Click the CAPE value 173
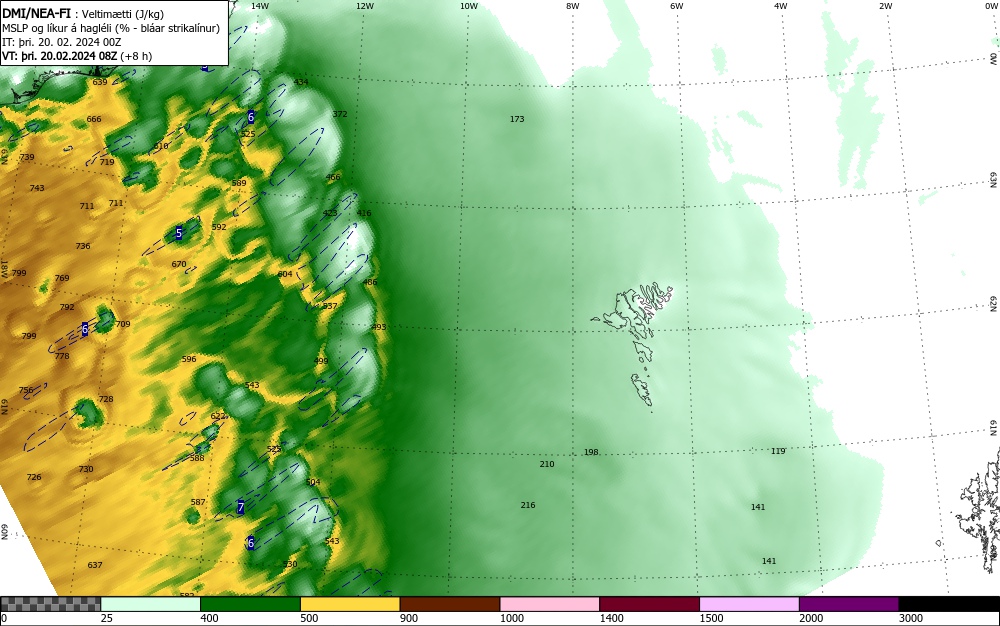 coord(517,119)
